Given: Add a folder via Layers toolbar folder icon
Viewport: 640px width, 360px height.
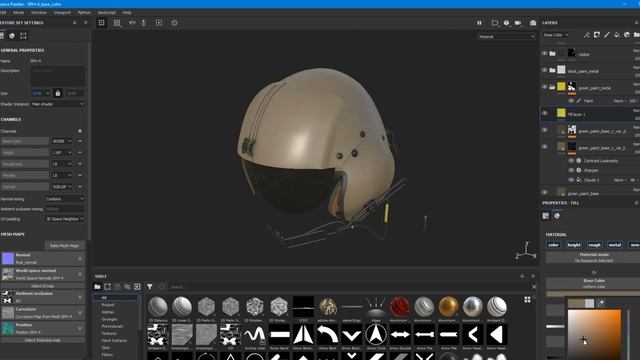Looking at the screenshot, I should 636,35.
